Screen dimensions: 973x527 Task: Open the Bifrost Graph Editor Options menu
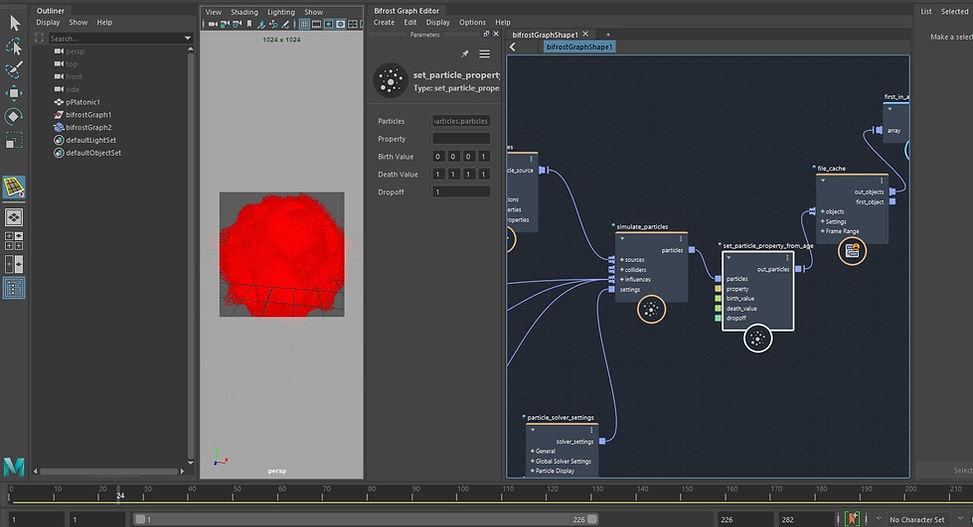(472, 22)
